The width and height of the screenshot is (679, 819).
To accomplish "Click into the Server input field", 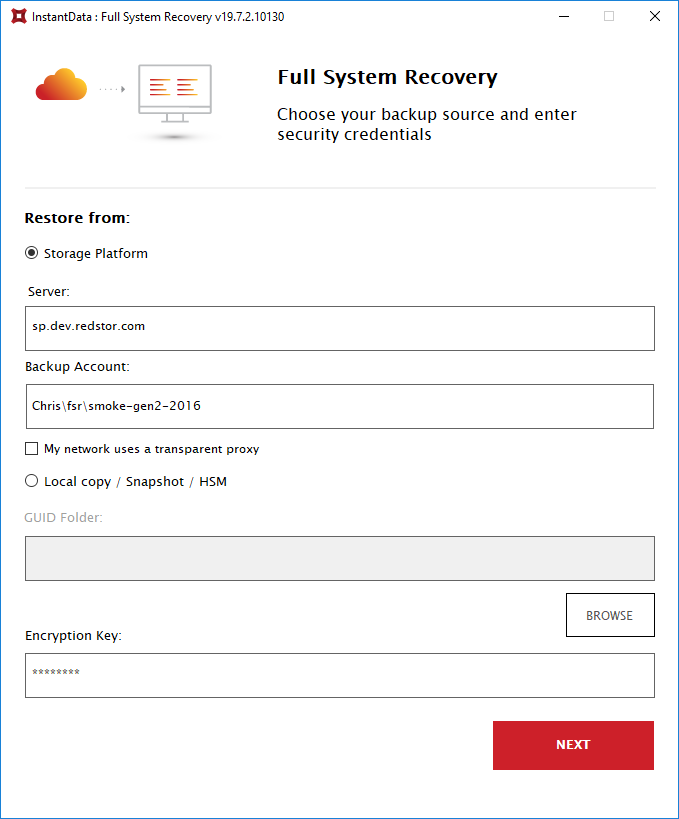I will coord(340,329).
